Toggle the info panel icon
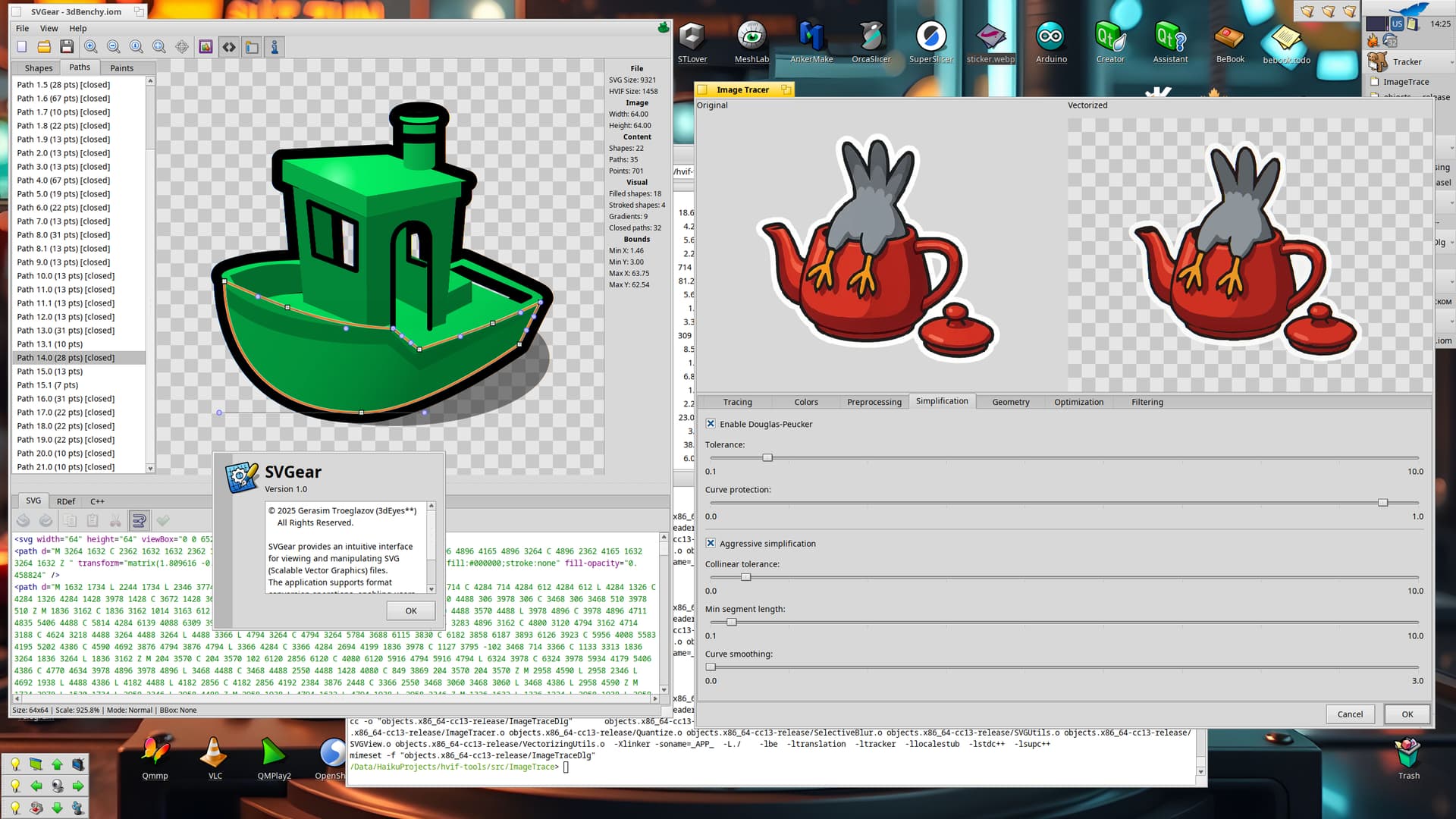This screenshot has height=819, width=1456. point(275,47)
